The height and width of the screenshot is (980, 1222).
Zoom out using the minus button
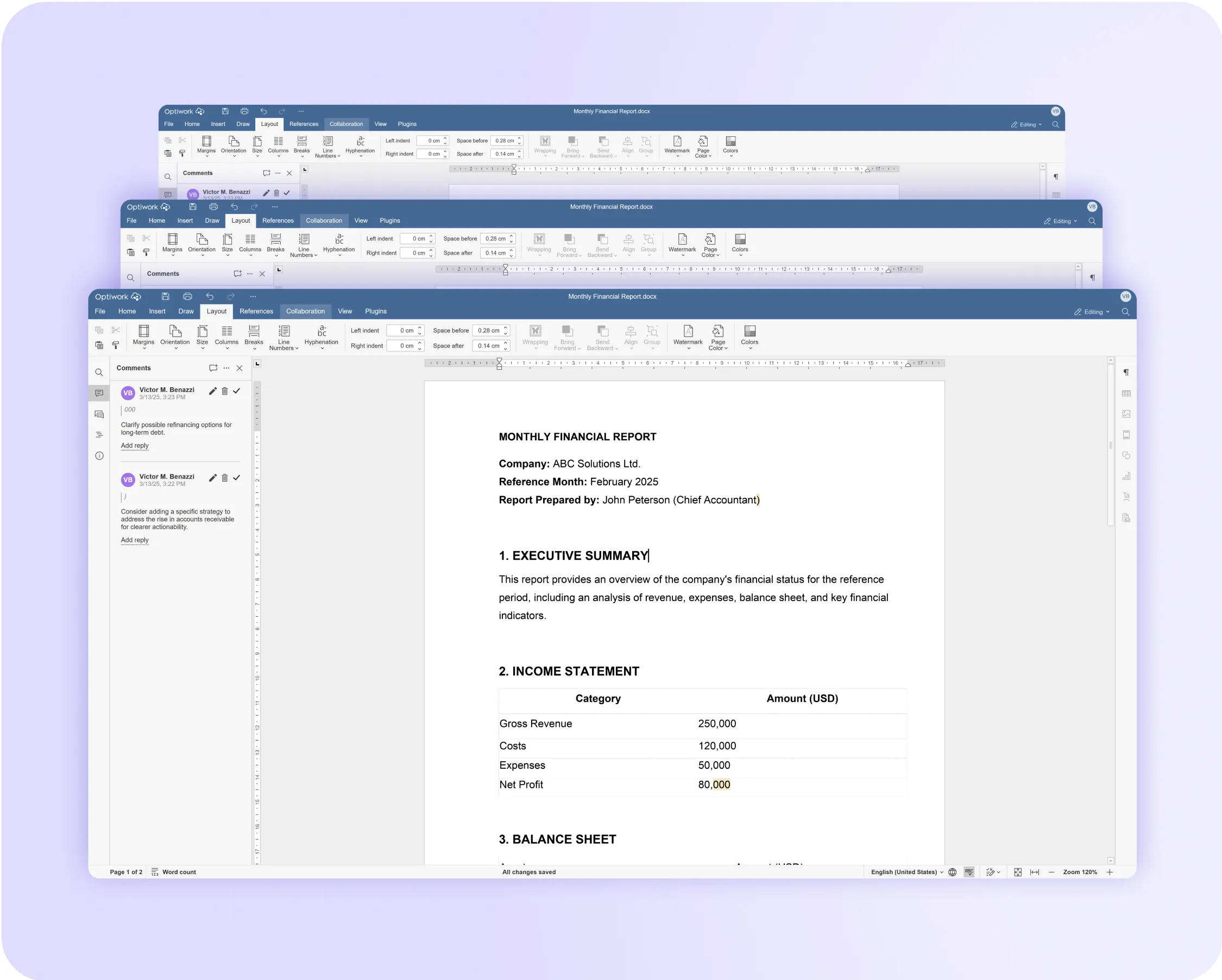click(1051, 872)
